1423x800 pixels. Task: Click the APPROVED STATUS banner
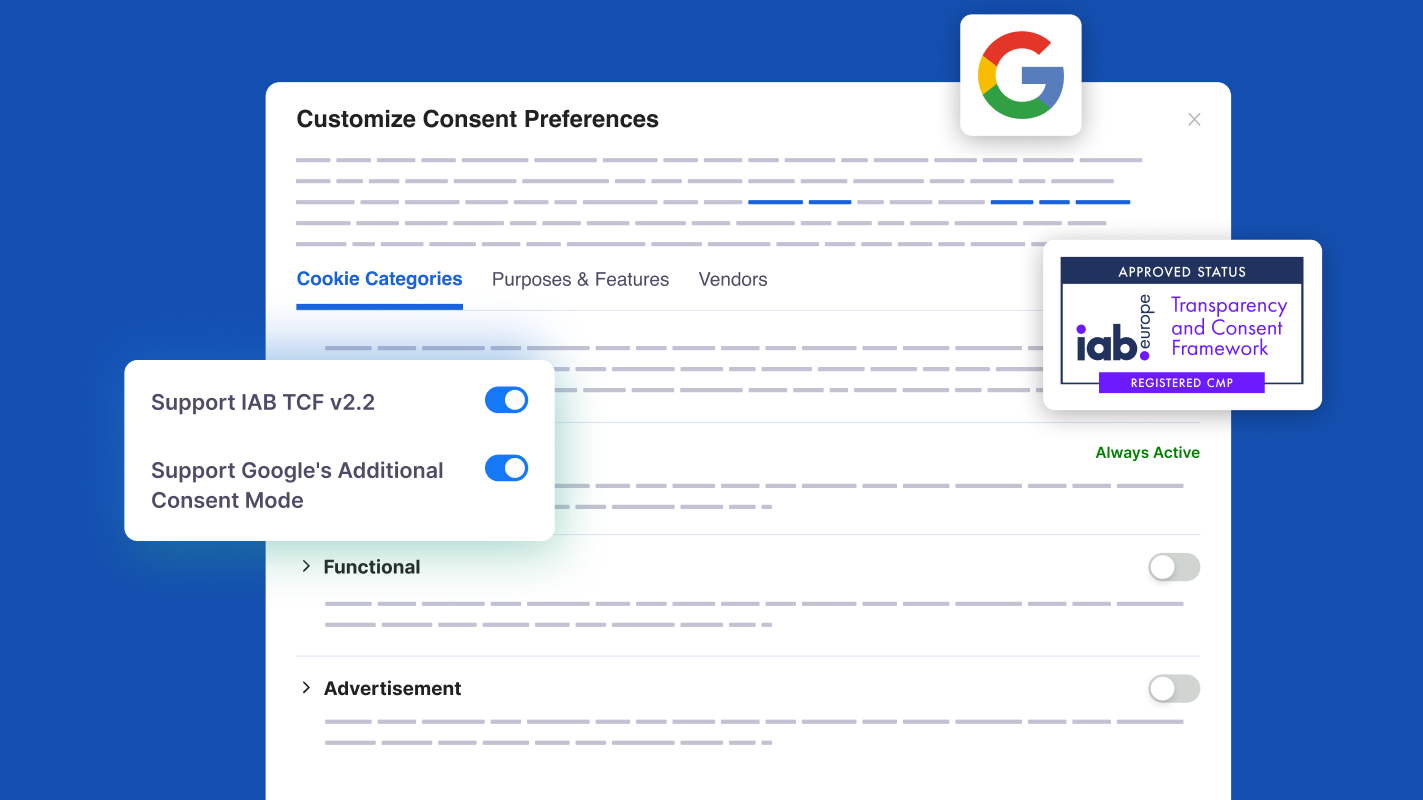click(x=1182, y=271)
